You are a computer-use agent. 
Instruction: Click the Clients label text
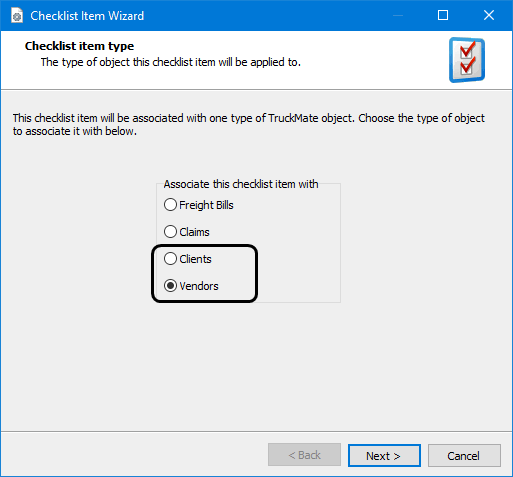pos(195,259)
